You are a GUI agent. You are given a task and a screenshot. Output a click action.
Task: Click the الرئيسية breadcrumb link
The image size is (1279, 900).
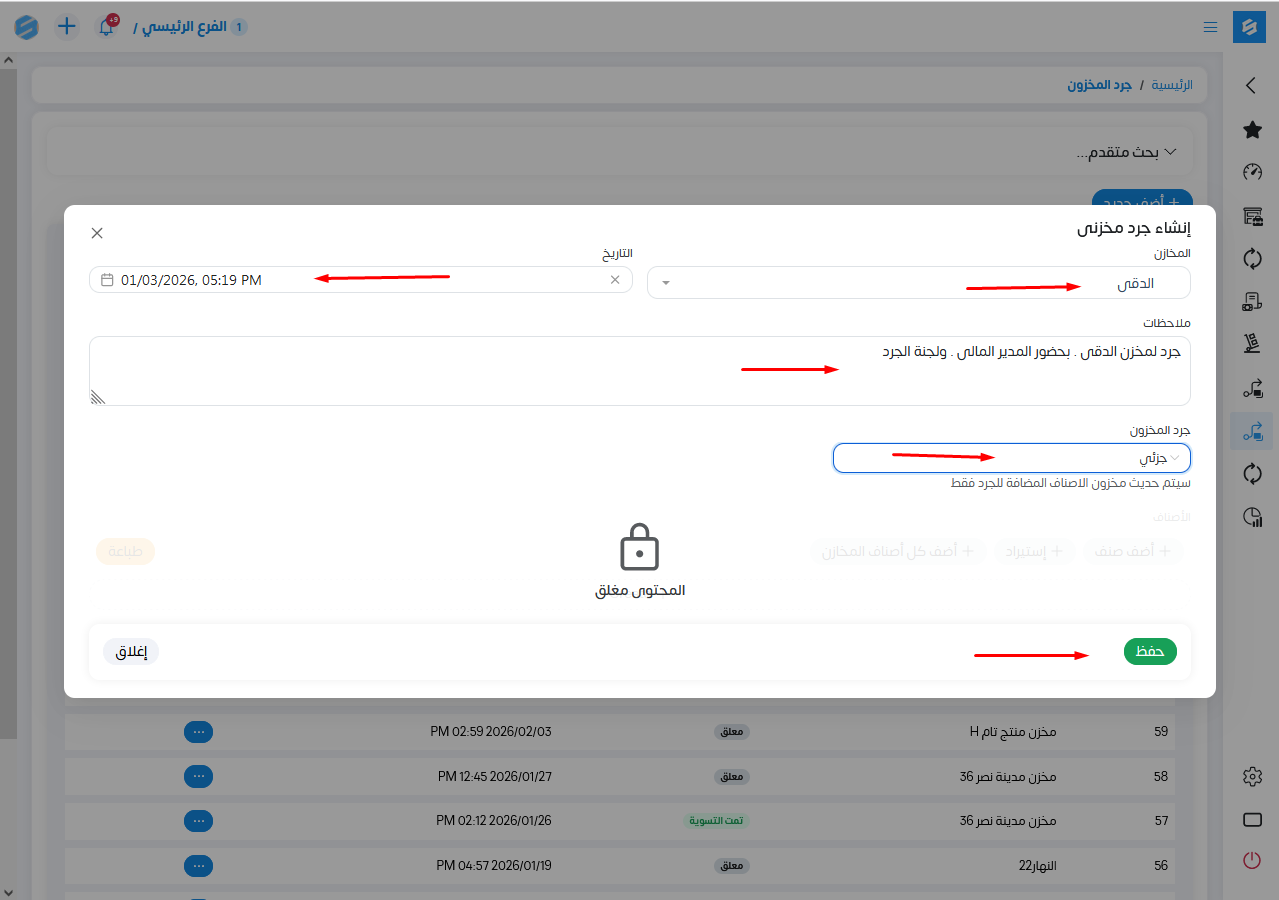pyautogui.click(x=1172, y=85)
